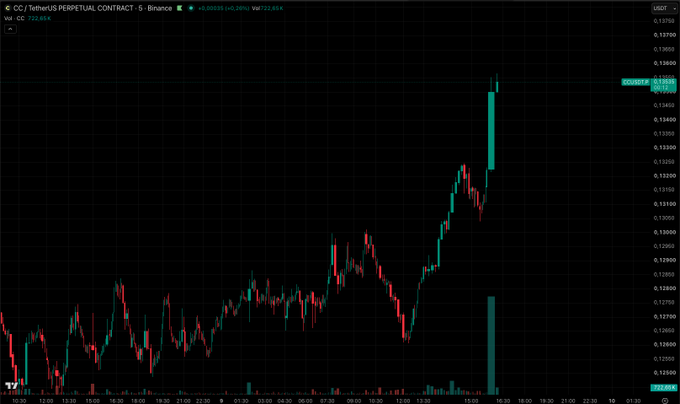Click the symbol title CC / TetherUS PERPETUAL CONTRACT
Viewport: 680px width, 404px height.
73,8
